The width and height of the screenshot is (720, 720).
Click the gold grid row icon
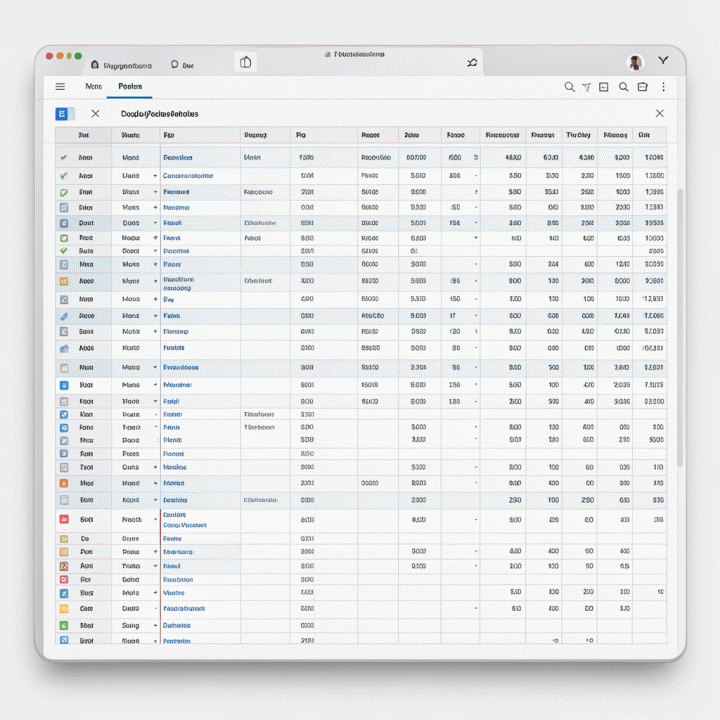pos(64,281)
